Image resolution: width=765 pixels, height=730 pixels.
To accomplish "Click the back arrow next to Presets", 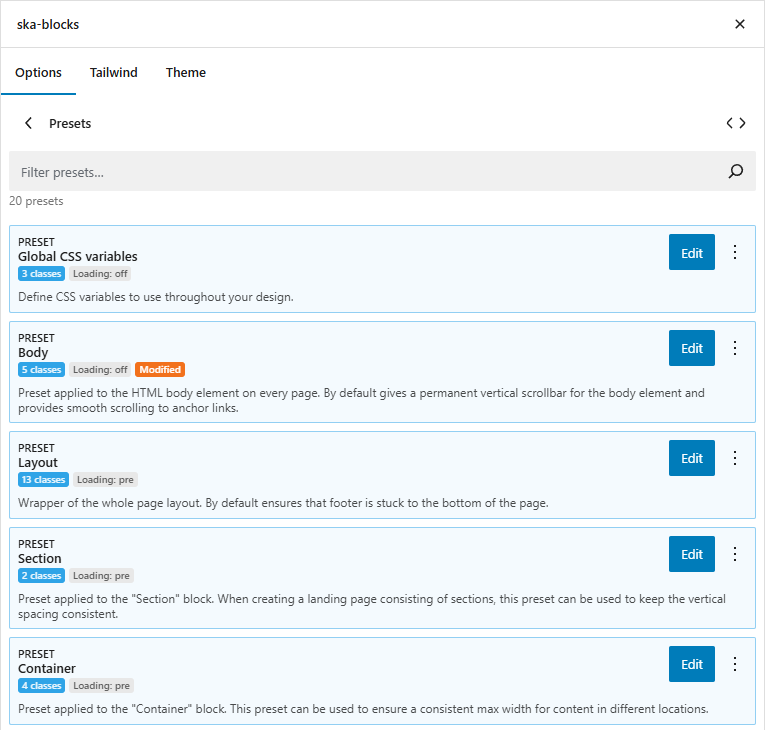I will [x=28, y=123].
